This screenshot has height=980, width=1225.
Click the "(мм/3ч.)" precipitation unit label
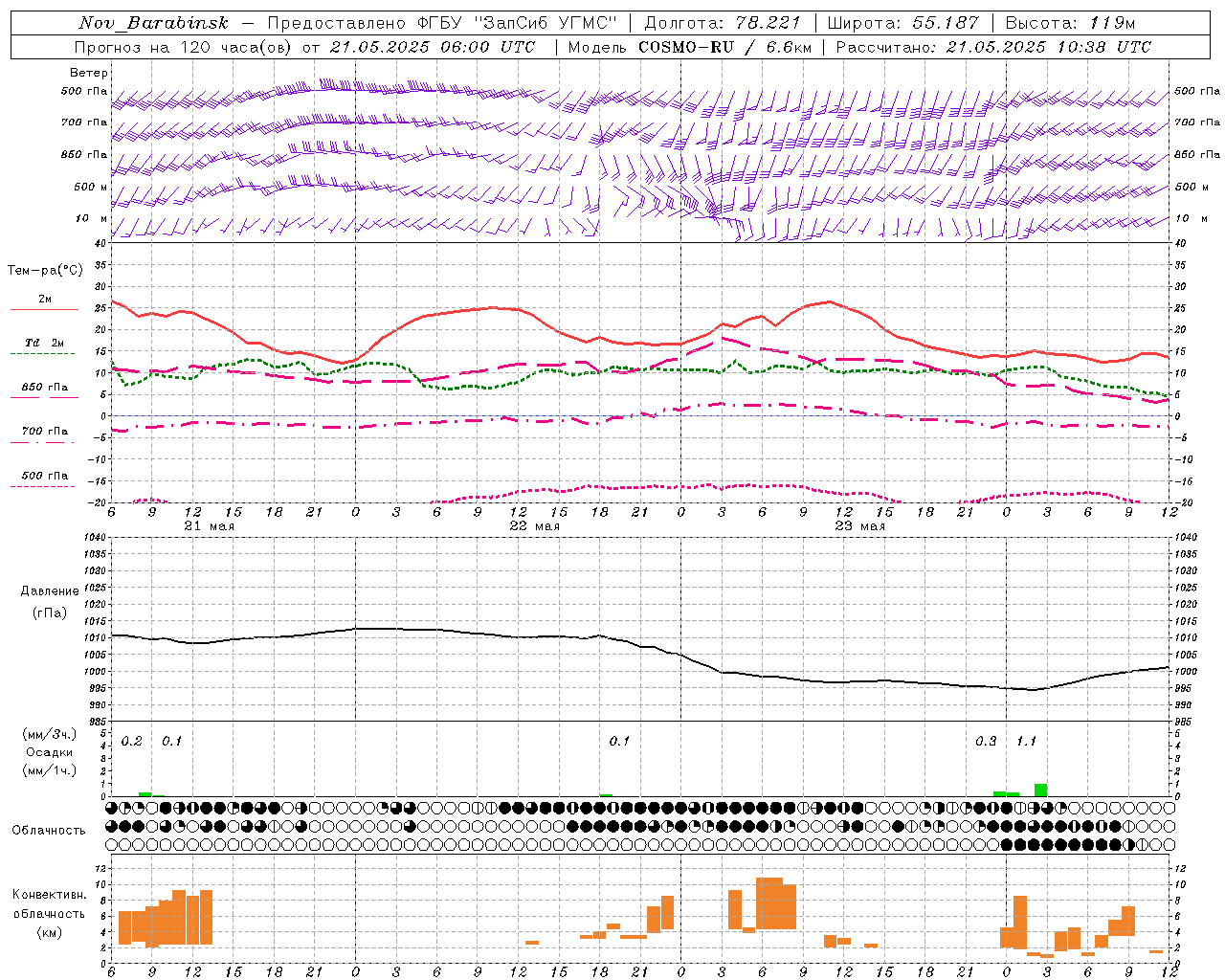pyautogui.click(x=50, y=734)
